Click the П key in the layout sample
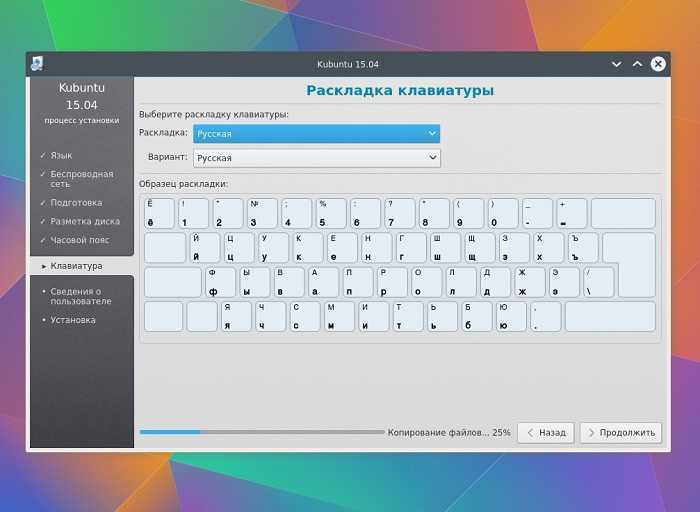 point(358,282)
